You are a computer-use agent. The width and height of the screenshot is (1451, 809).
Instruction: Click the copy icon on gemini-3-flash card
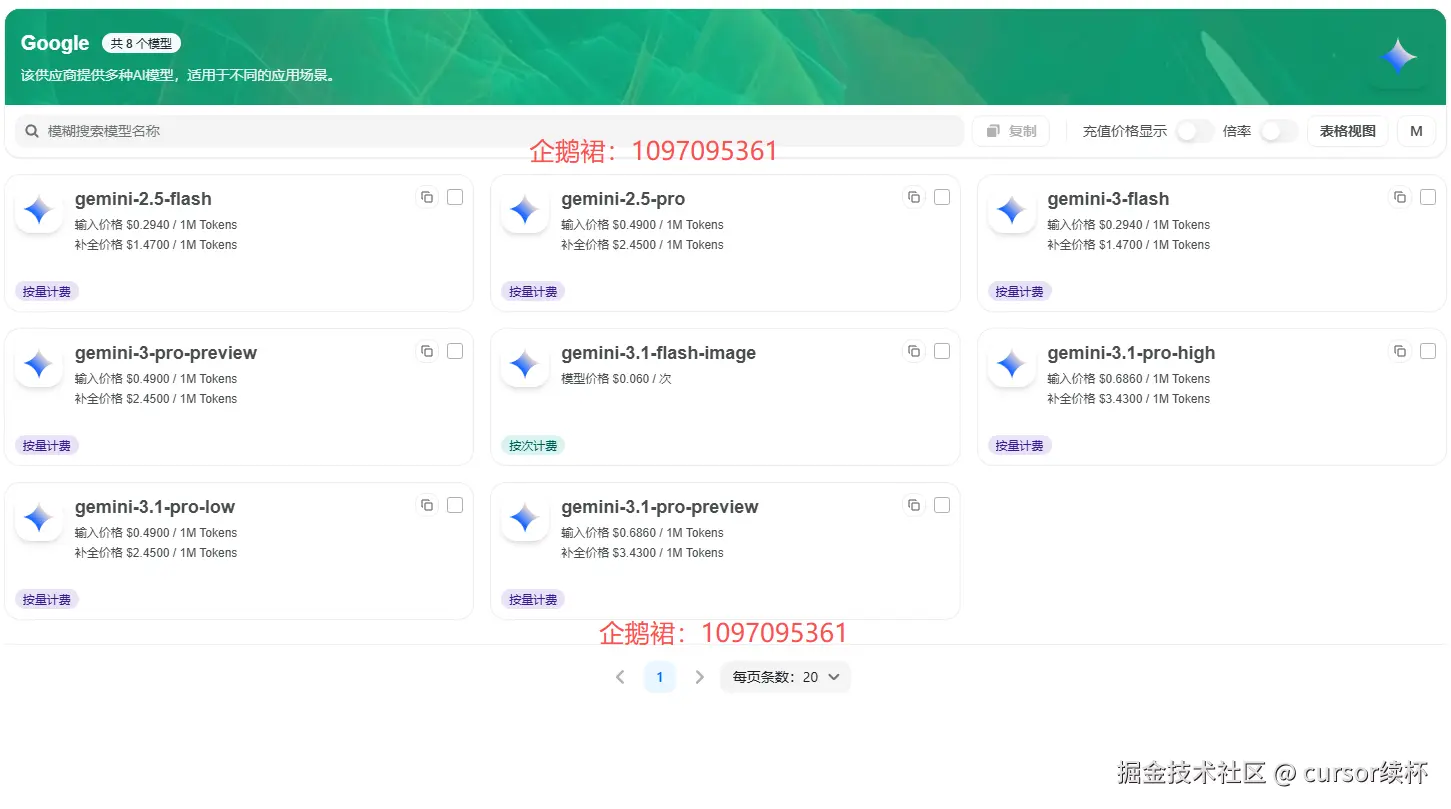point(1400,197)
